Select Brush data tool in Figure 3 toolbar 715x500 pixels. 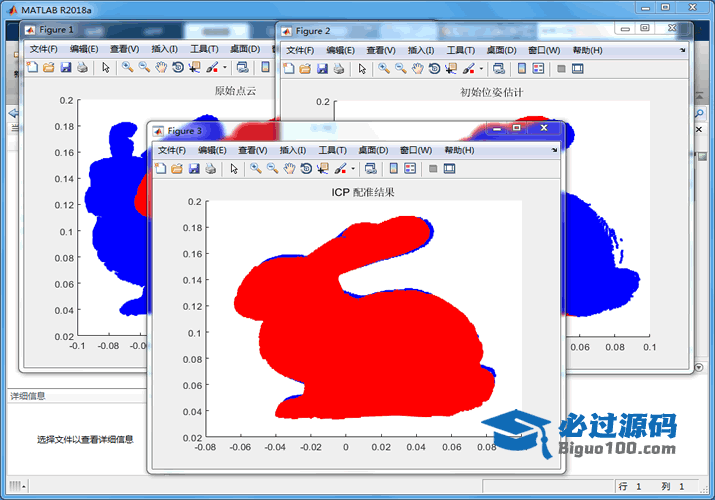click(341, 169)
